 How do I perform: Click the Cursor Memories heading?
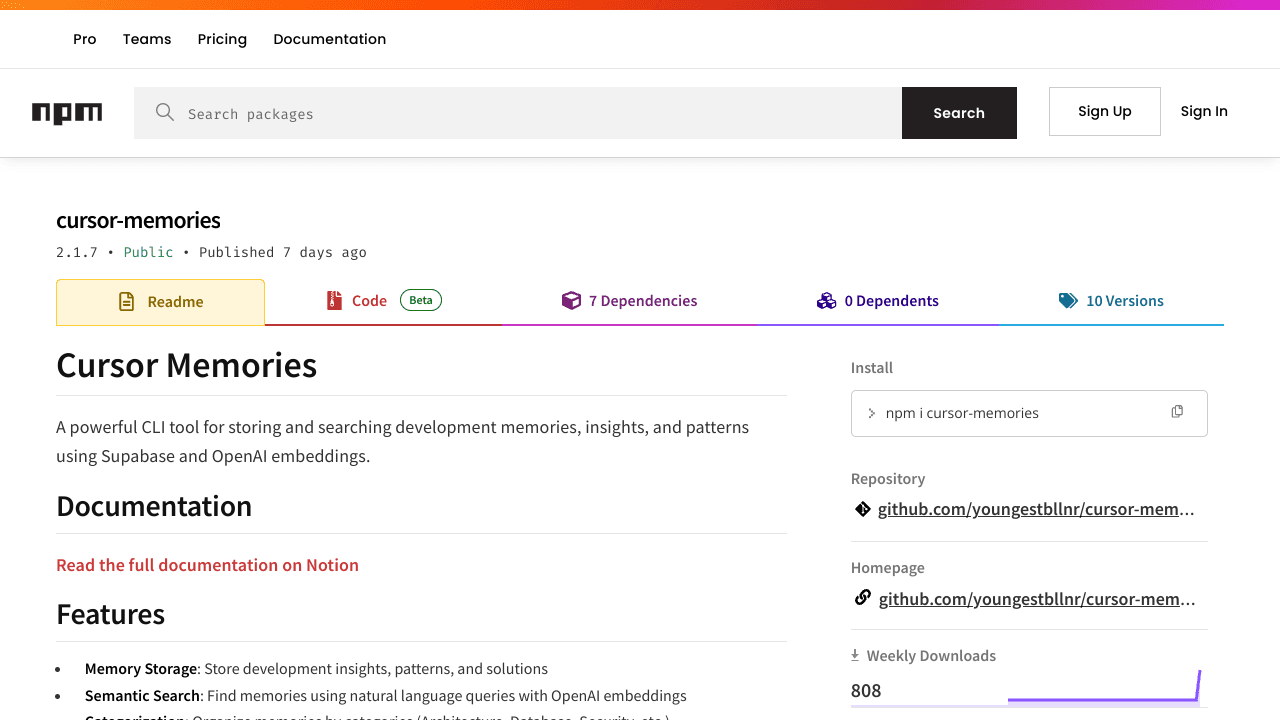pos(186,365)
